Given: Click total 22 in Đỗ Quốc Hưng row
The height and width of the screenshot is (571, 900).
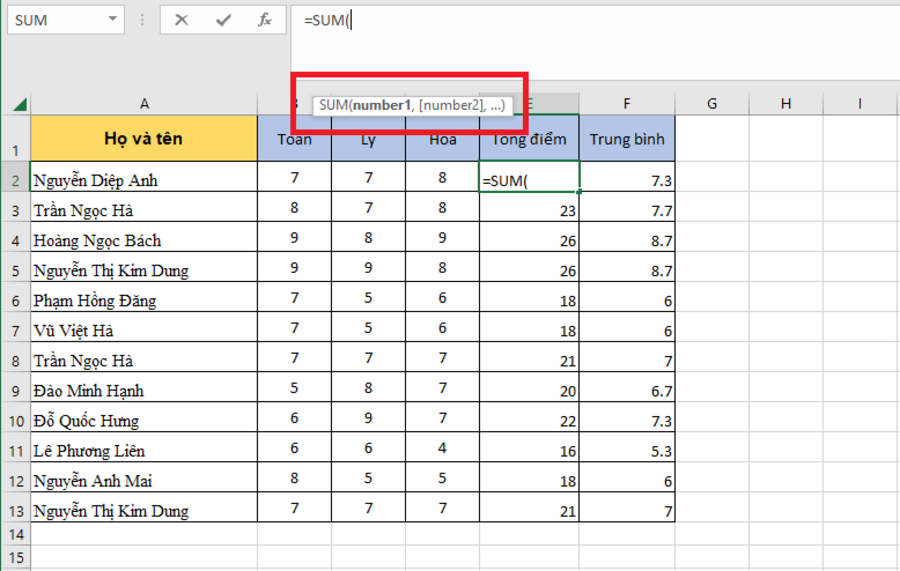Looking at the screenshot, I should pos(529,417).
